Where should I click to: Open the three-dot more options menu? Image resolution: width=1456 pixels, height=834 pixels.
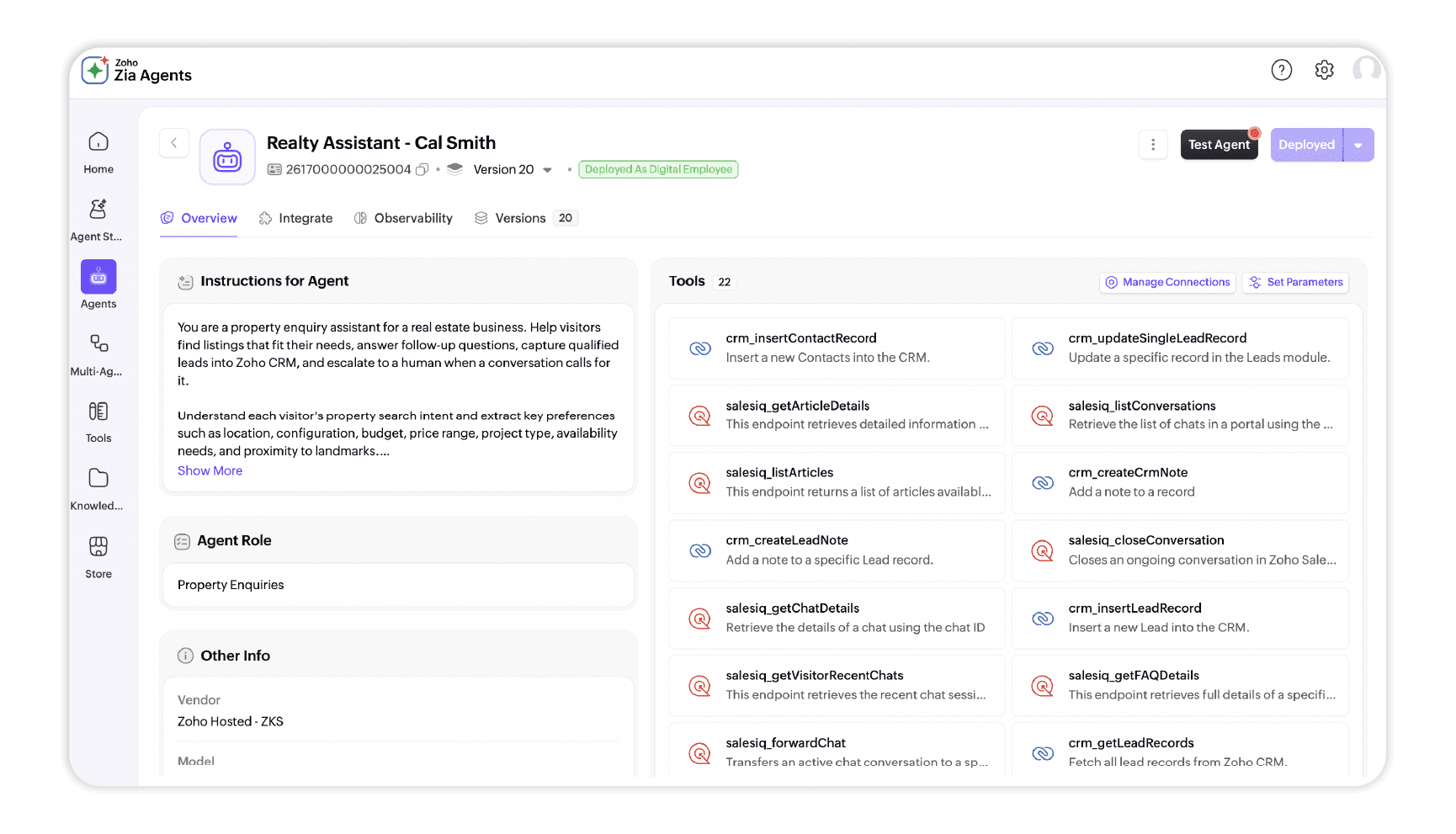1153,145
